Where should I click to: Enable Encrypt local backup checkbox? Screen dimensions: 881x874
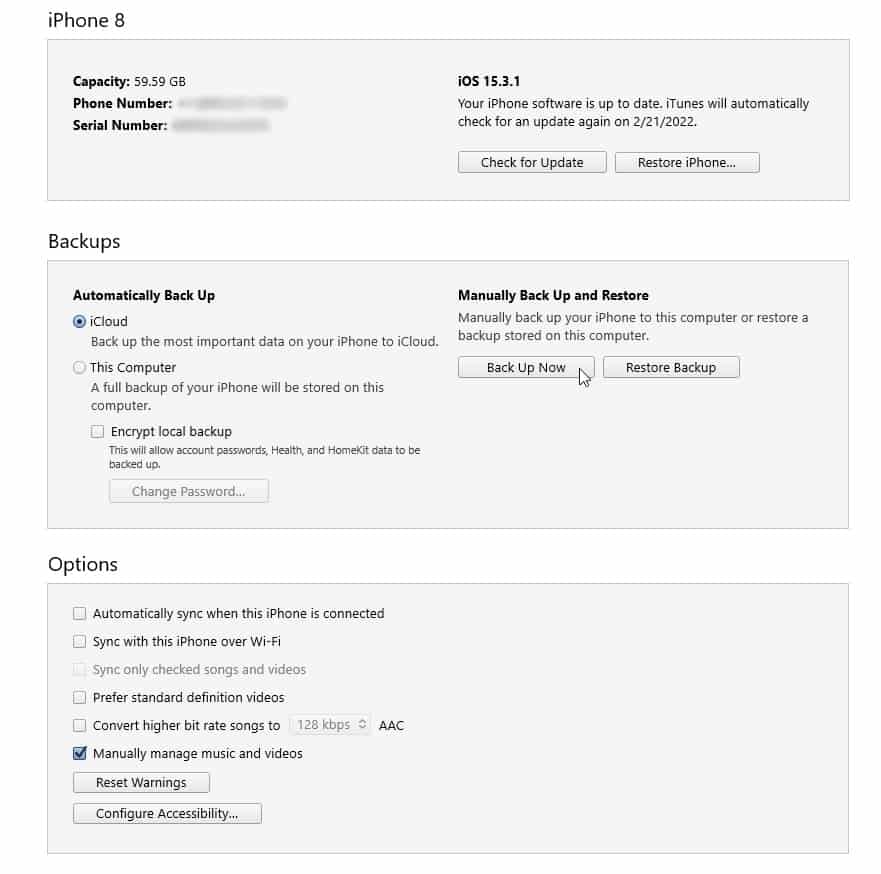[x=97, y=432]
